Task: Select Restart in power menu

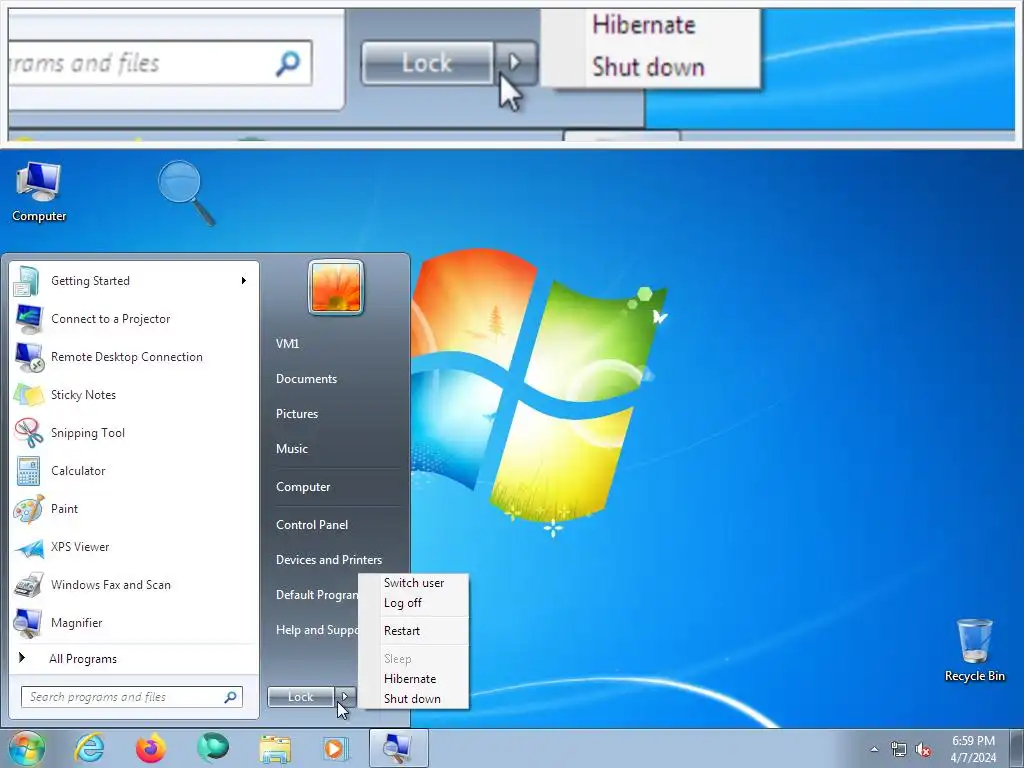Action: pos(413,631)
